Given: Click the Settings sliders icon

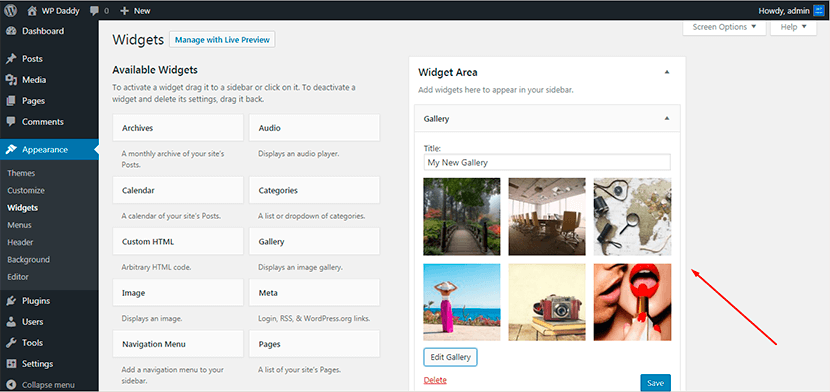Looking at the screenshot, I should [x=11, y=364].
